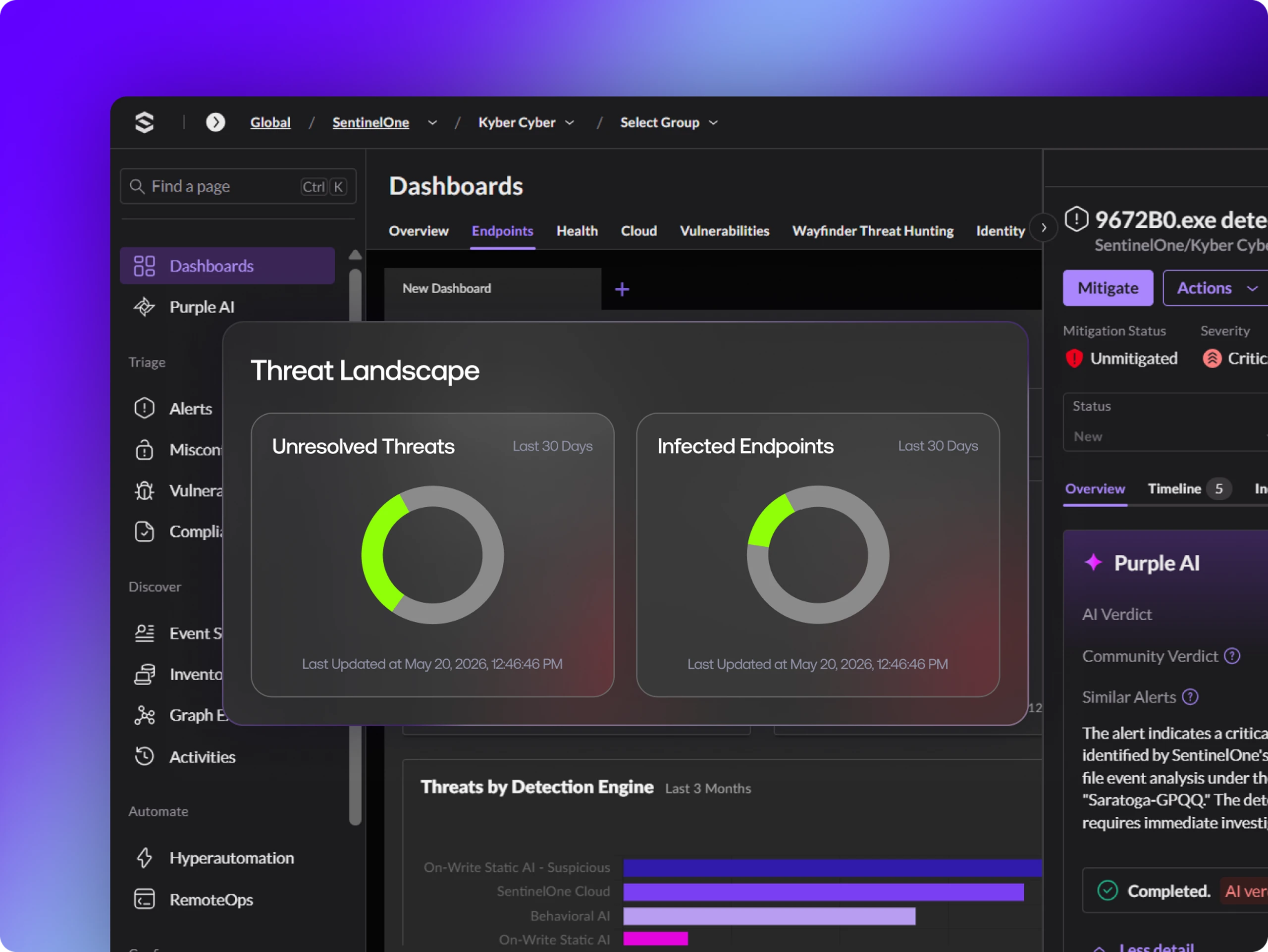Click the Critical severity icon
The width and height of the screenshot is (1268, 952).
1212,358
